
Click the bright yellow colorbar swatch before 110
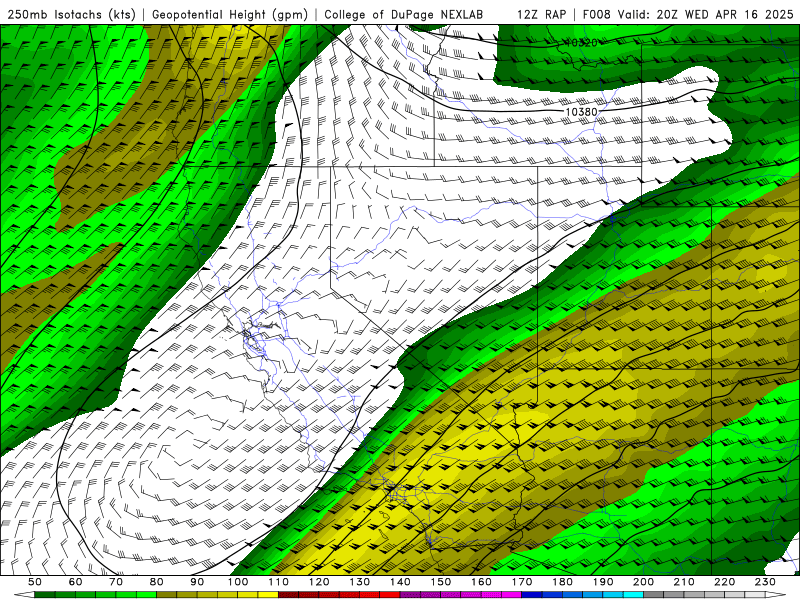point(268,595)
